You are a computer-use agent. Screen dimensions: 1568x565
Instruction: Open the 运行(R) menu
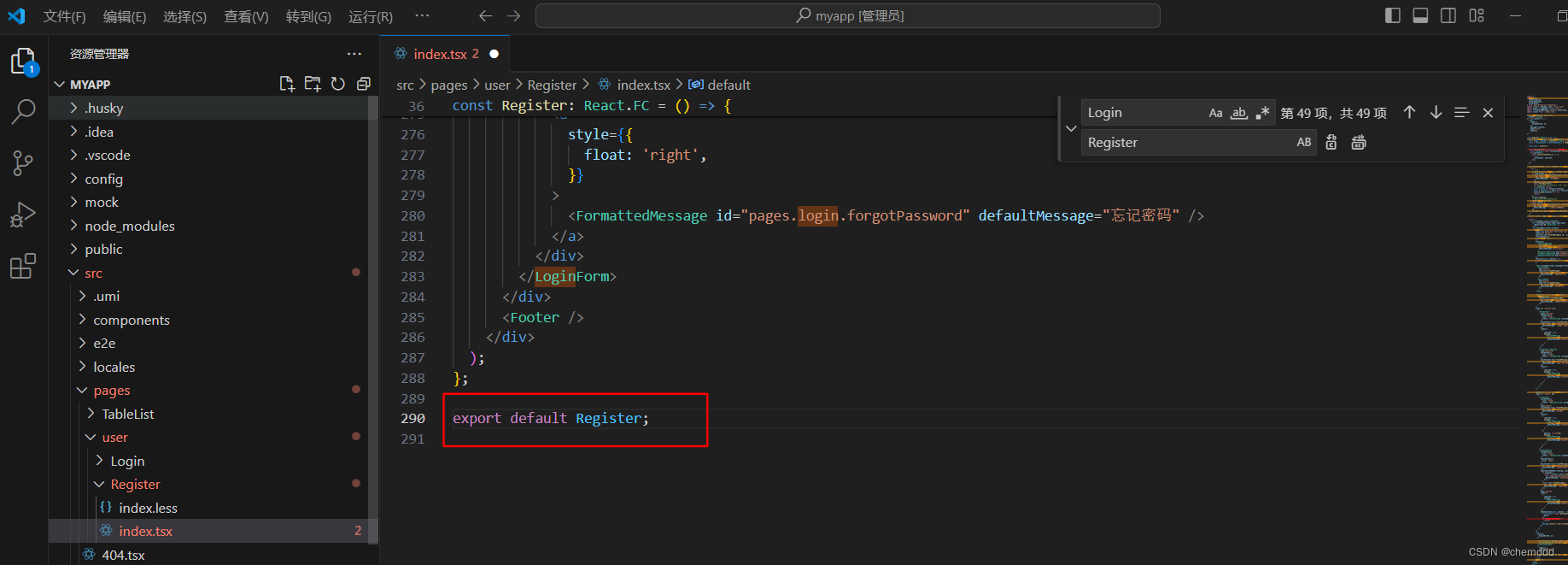pyautogui.click(x=371, y=16)
